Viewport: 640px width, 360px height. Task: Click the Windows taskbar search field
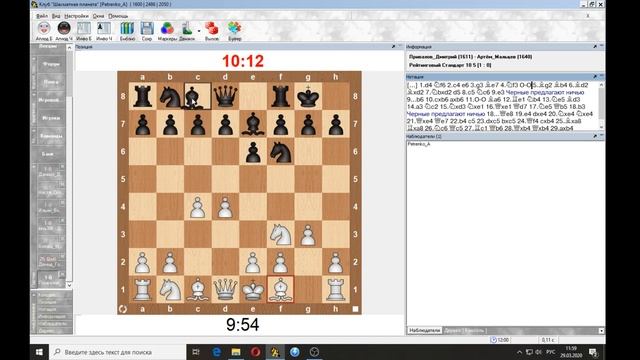118,352
